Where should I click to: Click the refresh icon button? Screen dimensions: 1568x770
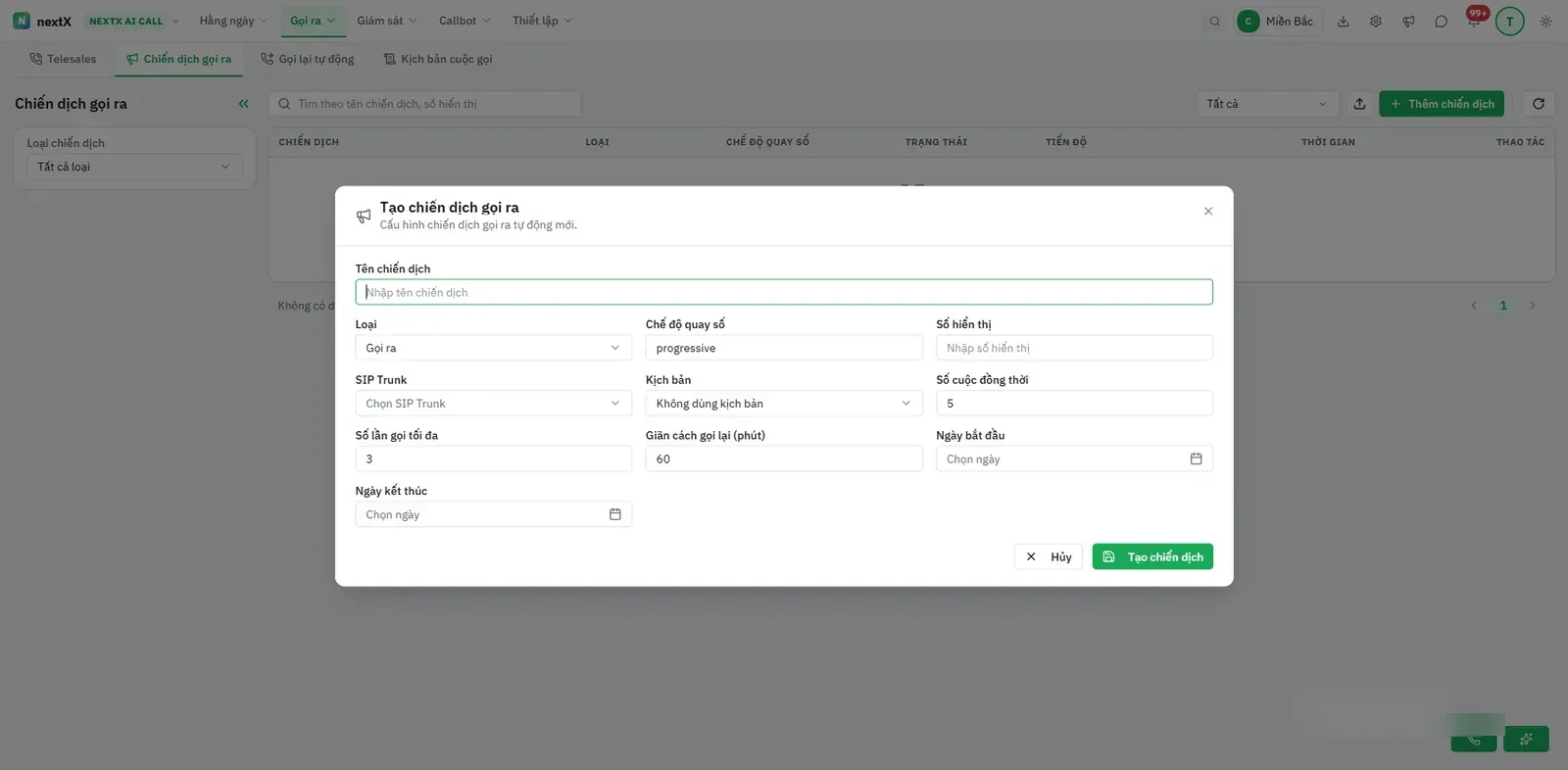coord(1539,104)
